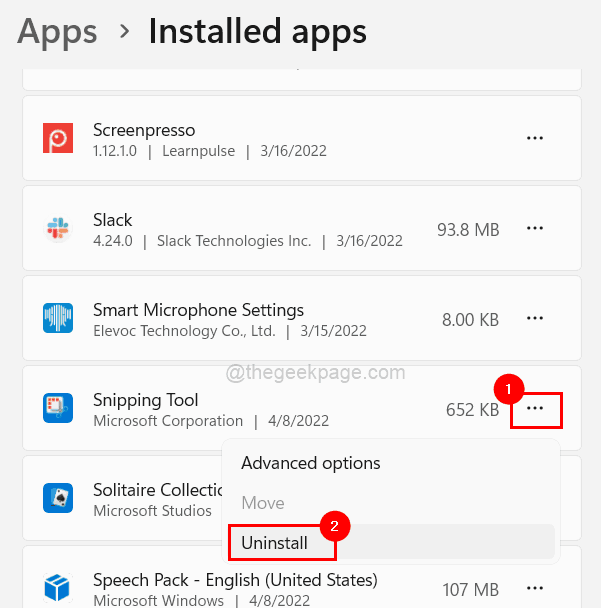Open more options for Speech Pack
Image resolution: width=601 pixels, height=608 pixels.
click(535, 588)
